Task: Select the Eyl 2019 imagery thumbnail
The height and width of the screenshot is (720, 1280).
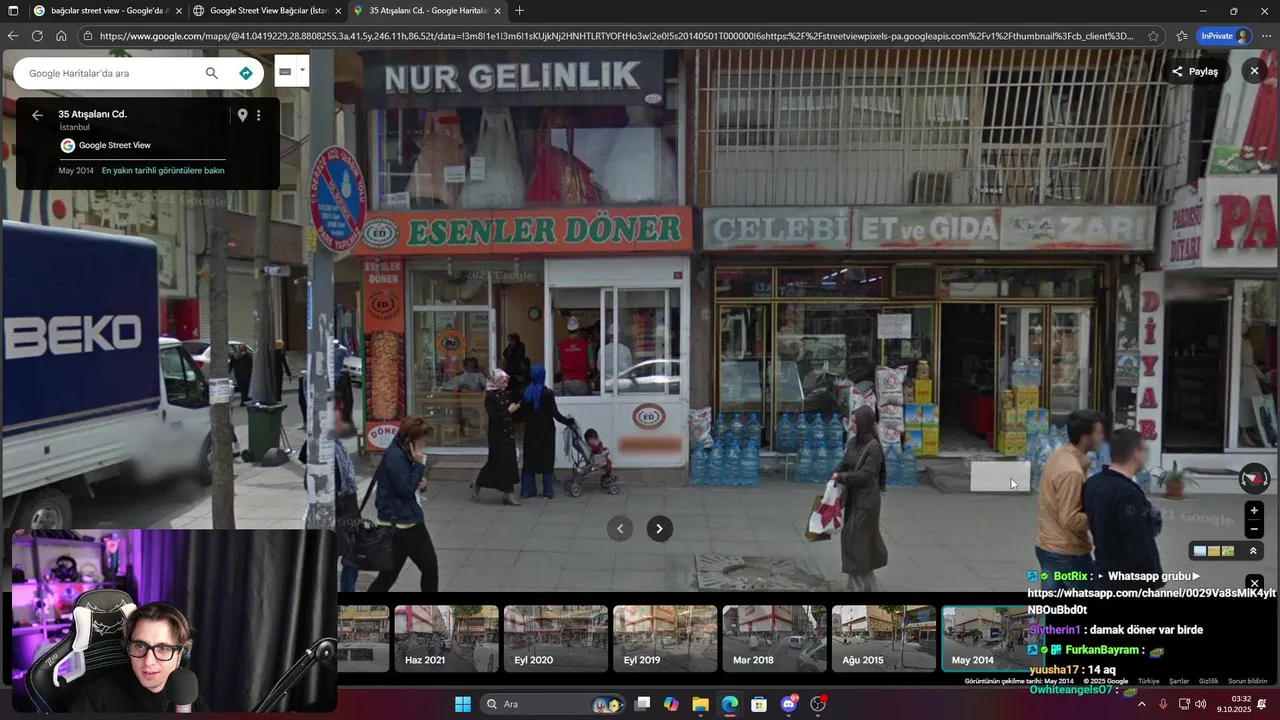Action: pos(665,638)
